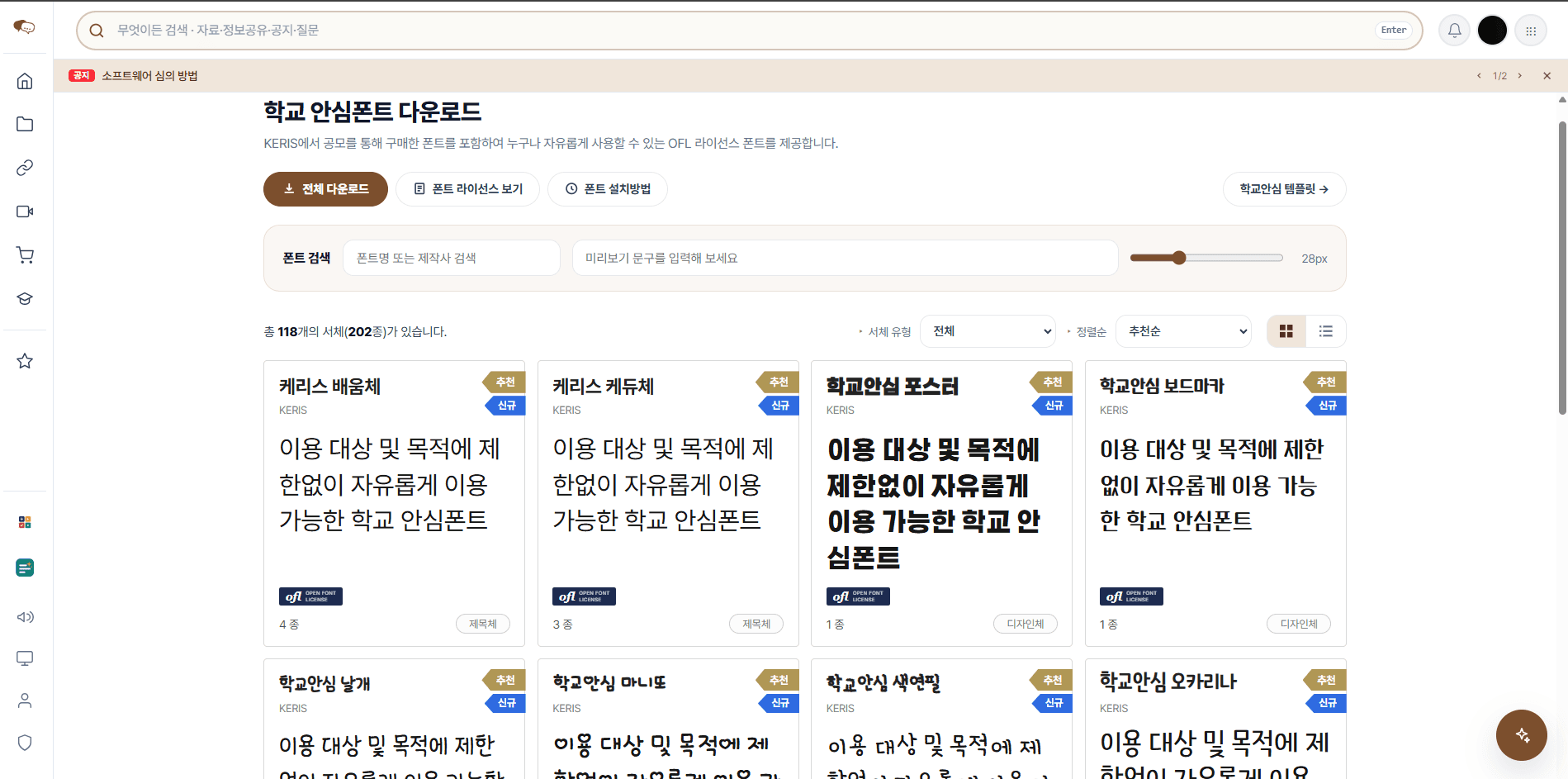
Task: Show next notice with right arrow
Action: pyautogui.click(x=1519, y=76)
